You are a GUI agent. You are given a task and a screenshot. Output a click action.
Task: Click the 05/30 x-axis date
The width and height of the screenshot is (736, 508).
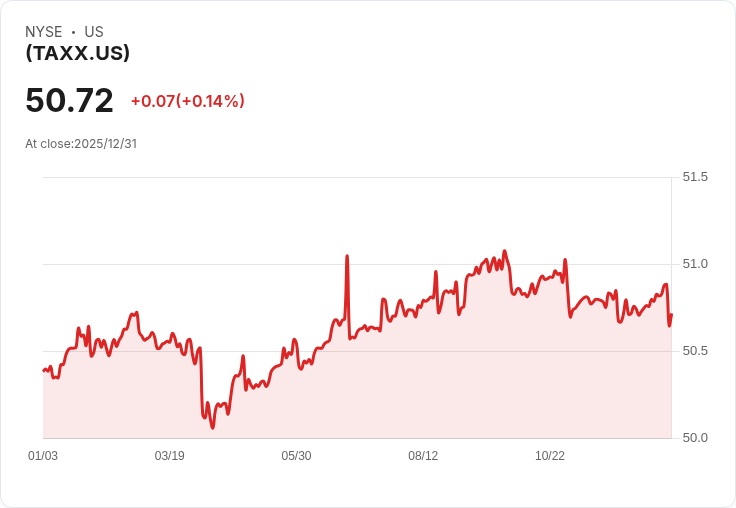[x=297, y=456]
